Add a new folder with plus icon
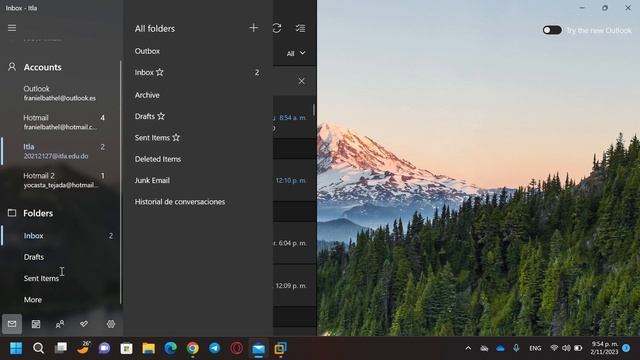Screen dimensions: 640x360 click(x=253, y=28)
